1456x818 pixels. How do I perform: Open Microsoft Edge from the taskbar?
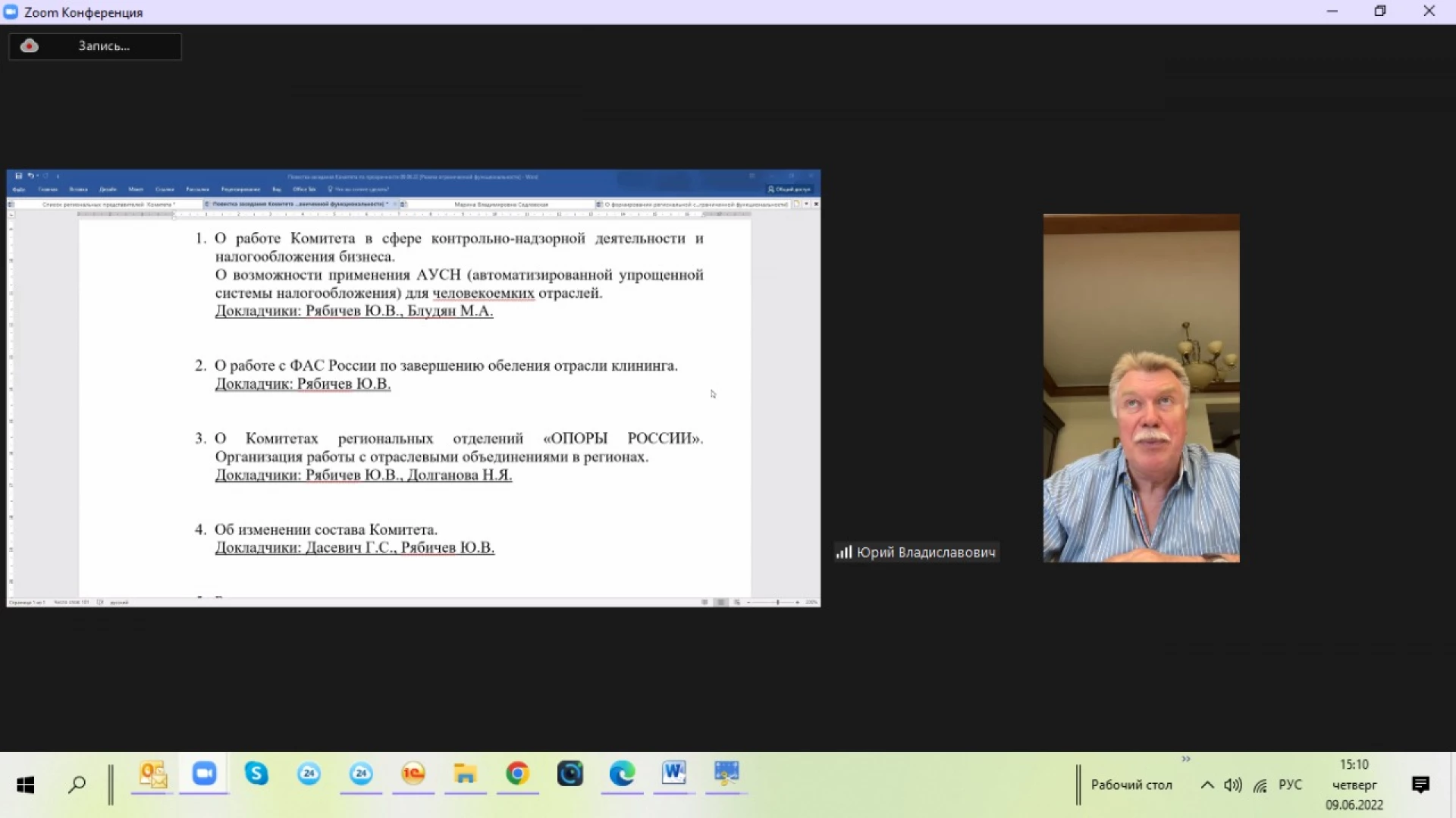[622, 774]
